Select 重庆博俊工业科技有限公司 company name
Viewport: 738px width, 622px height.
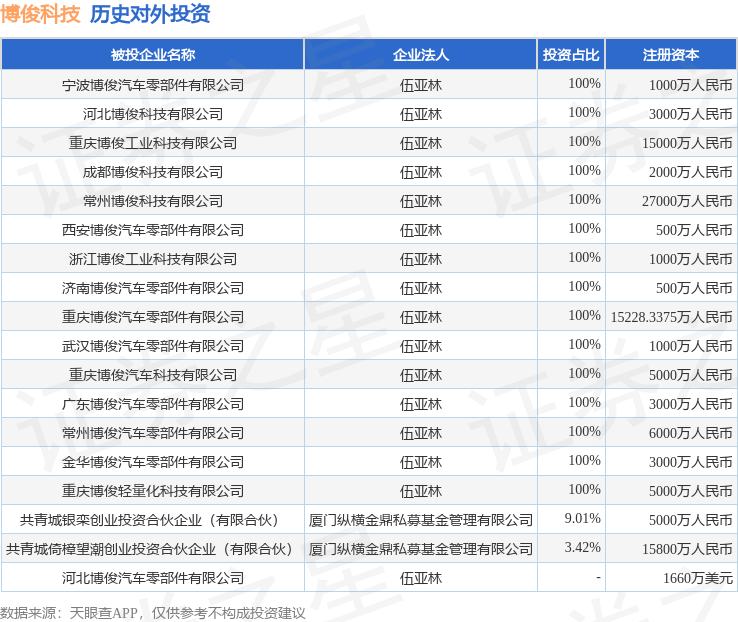(x=153, y=143)
